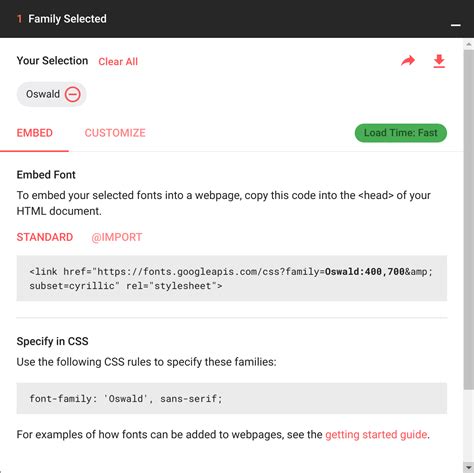Click the font-family CSS rule code box
This screenshot has width=474, height=473.
(x=232, y=398)
